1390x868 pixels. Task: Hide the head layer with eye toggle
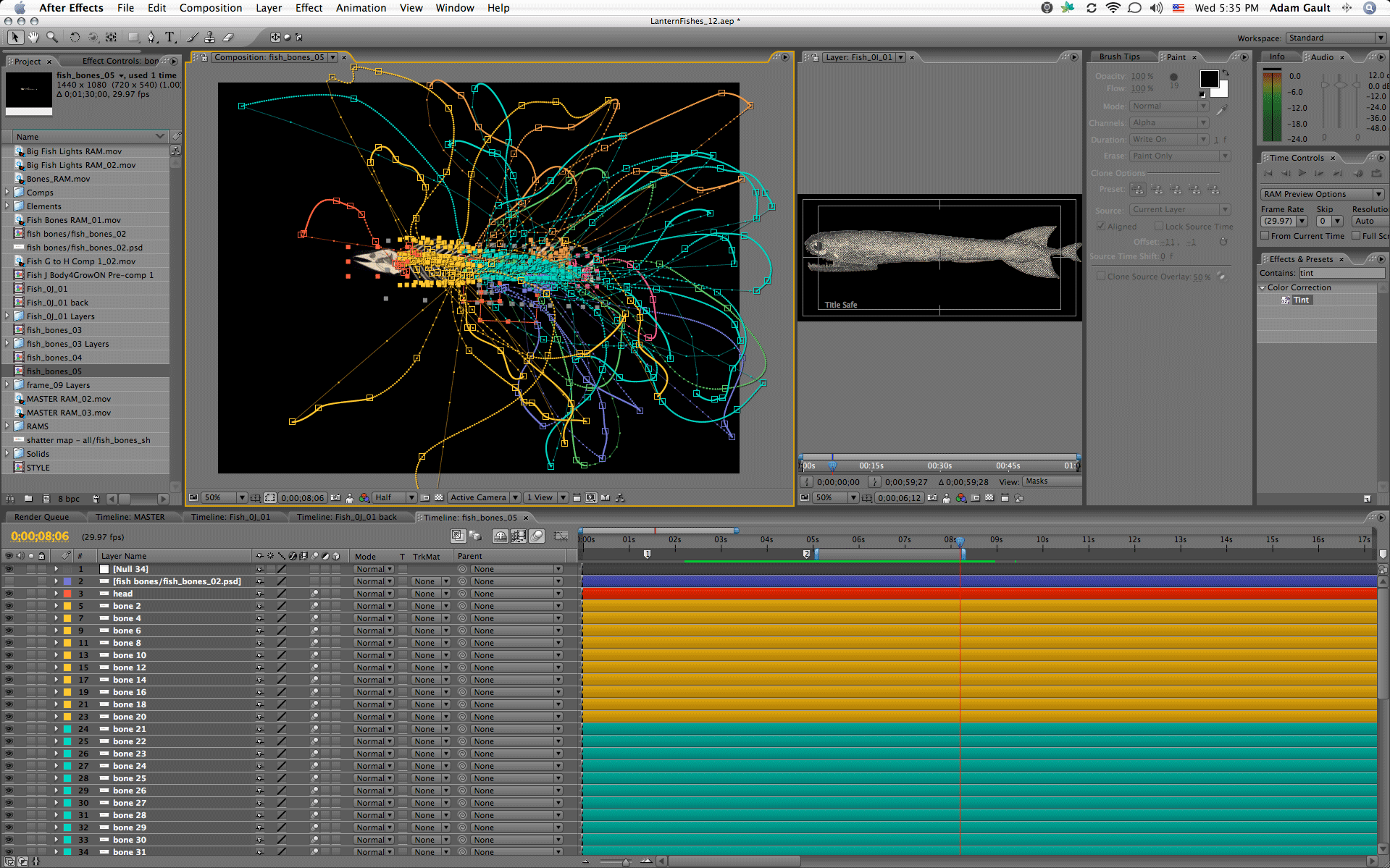click(x=9, y=594)
